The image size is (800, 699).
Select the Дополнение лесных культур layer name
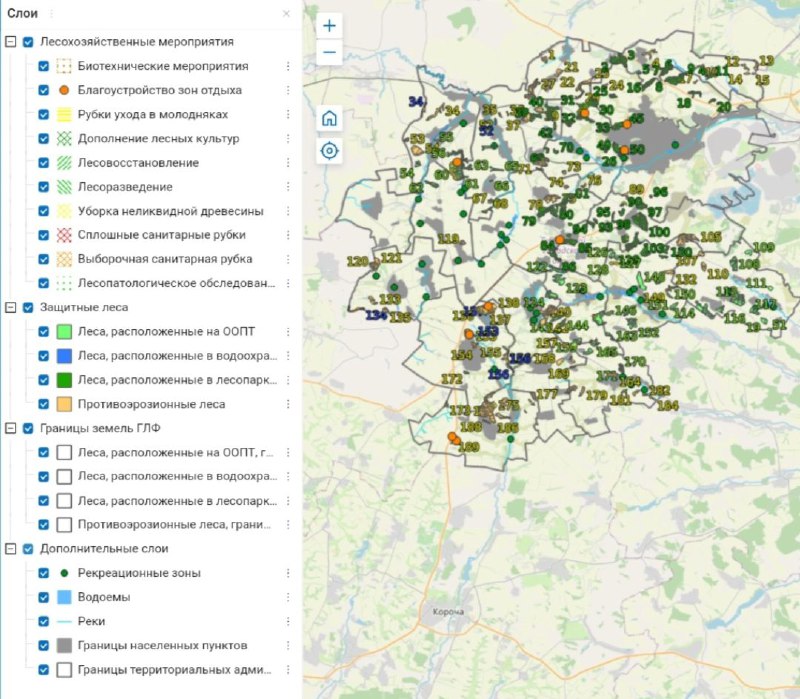(158, 139)
